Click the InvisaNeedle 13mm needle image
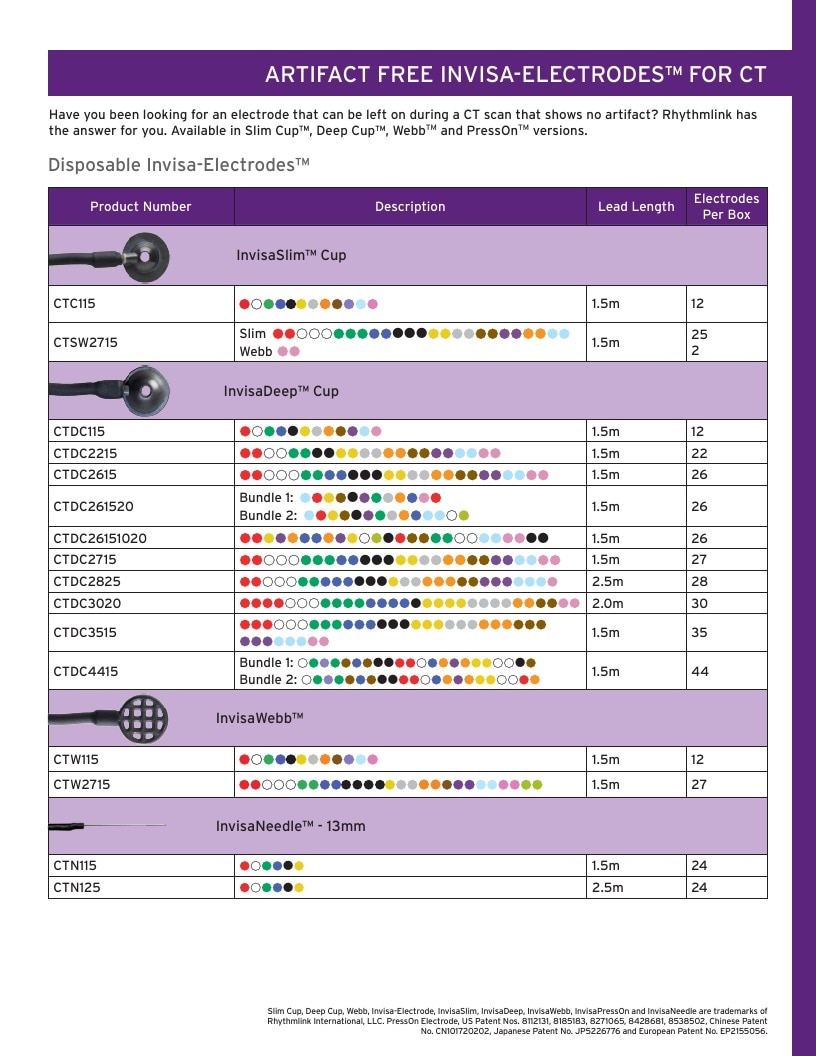This screenshot has width=816, height=1056. tap(108, 826)
